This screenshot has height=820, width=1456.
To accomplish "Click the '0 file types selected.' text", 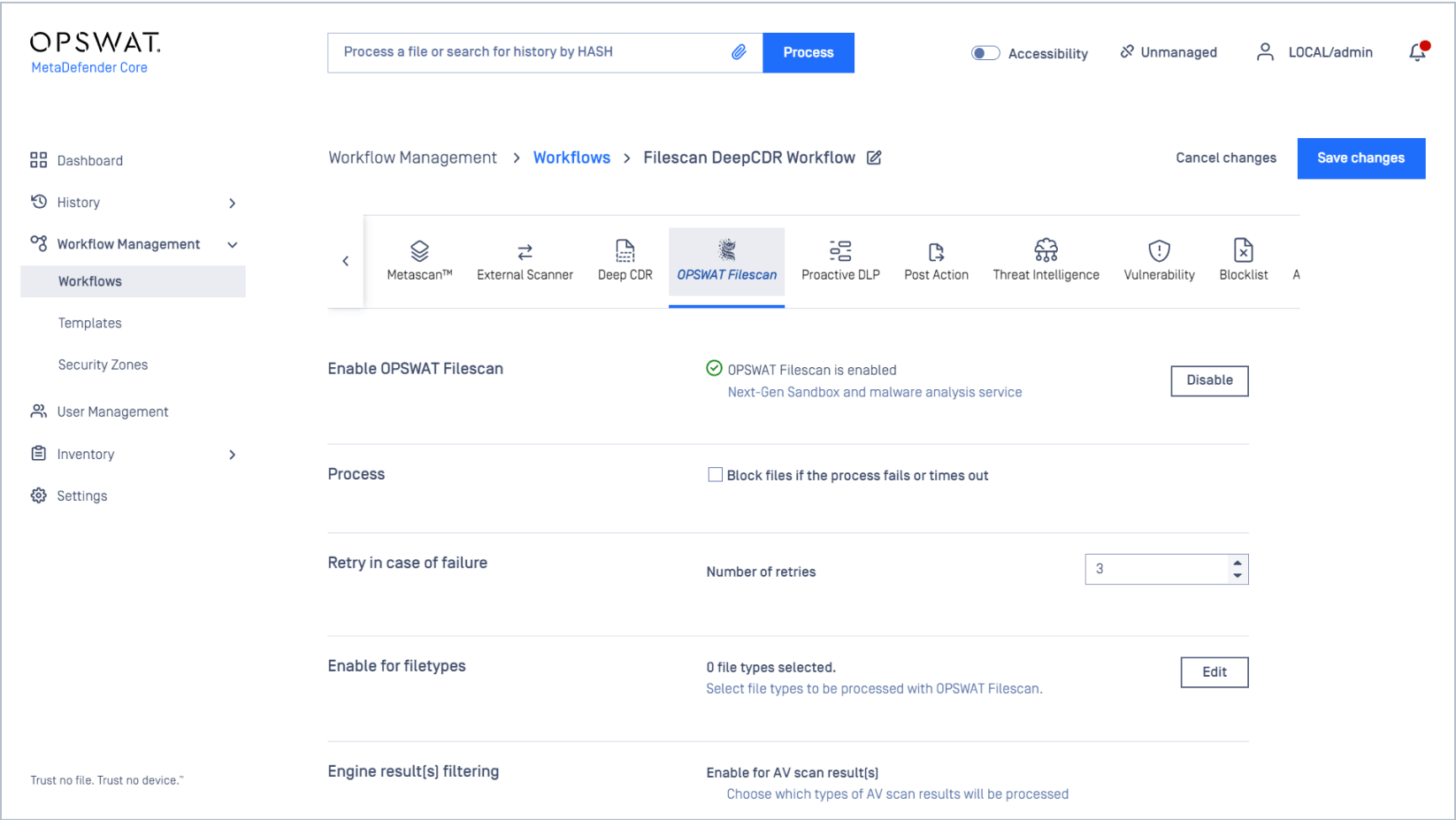I will pyautogui.click(x=770, y=667).
